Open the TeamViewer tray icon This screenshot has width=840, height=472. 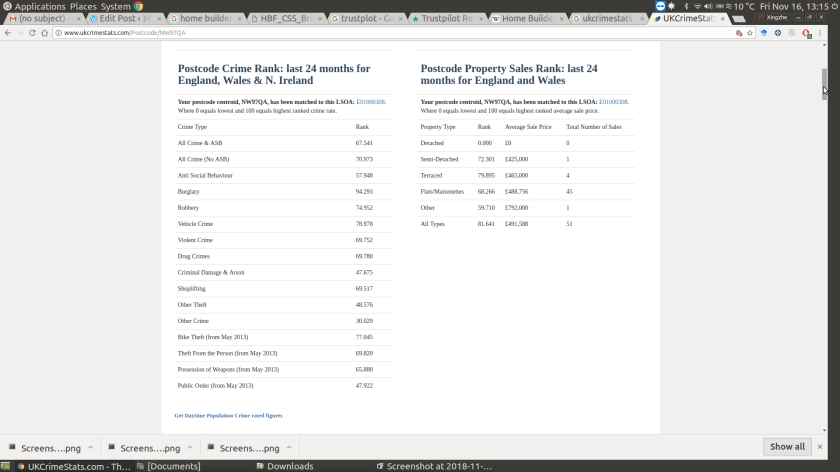tap(660, 6)
